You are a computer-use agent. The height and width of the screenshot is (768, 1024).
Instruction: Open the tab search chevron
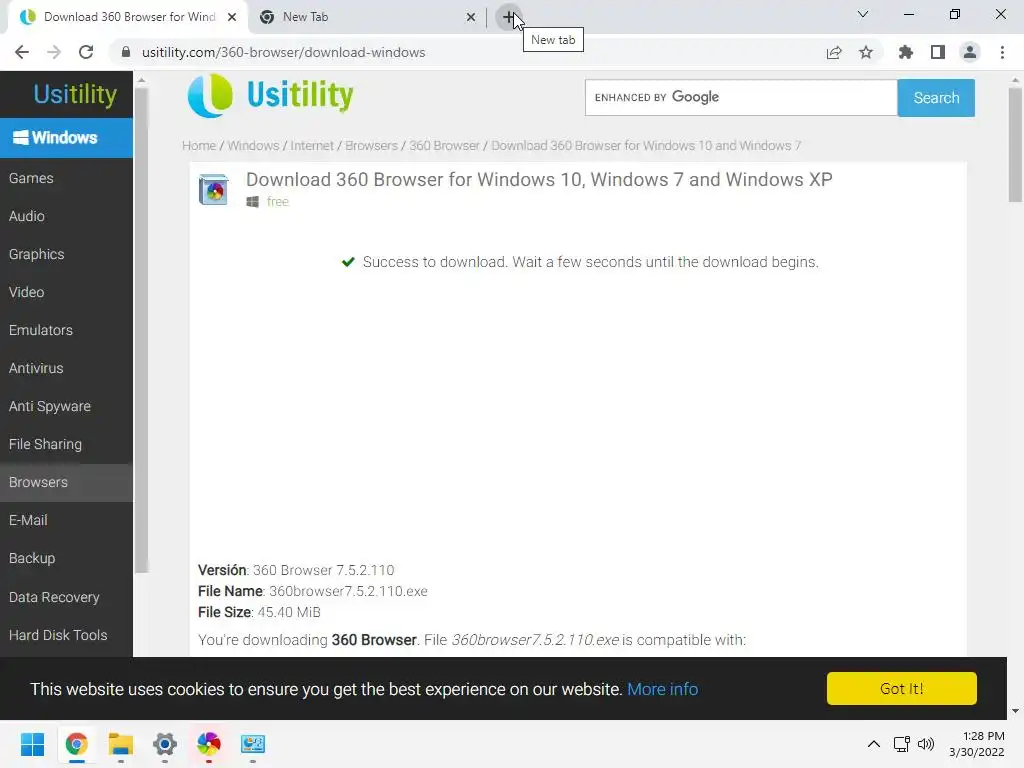click(x=863, y=14)
